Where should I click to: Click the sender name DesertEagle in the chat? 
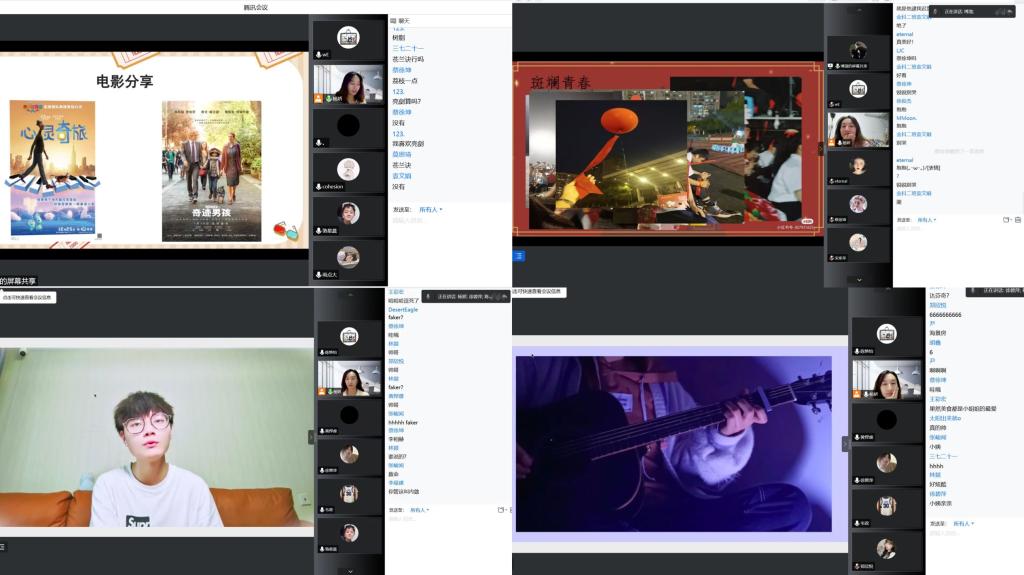point(403,310)
